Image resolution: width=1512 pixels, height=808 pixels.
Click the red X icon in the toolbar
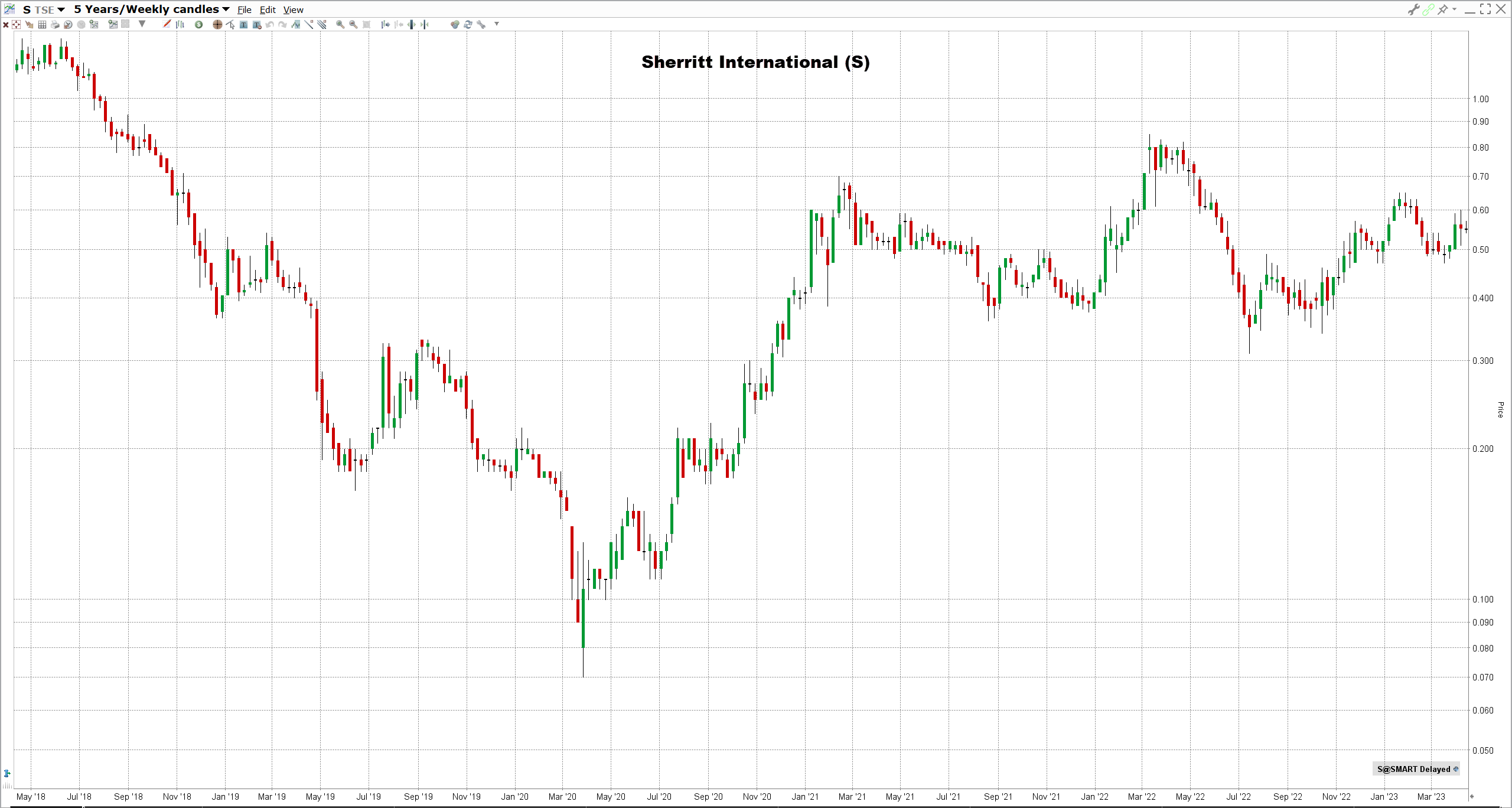(x=6, y=25)
